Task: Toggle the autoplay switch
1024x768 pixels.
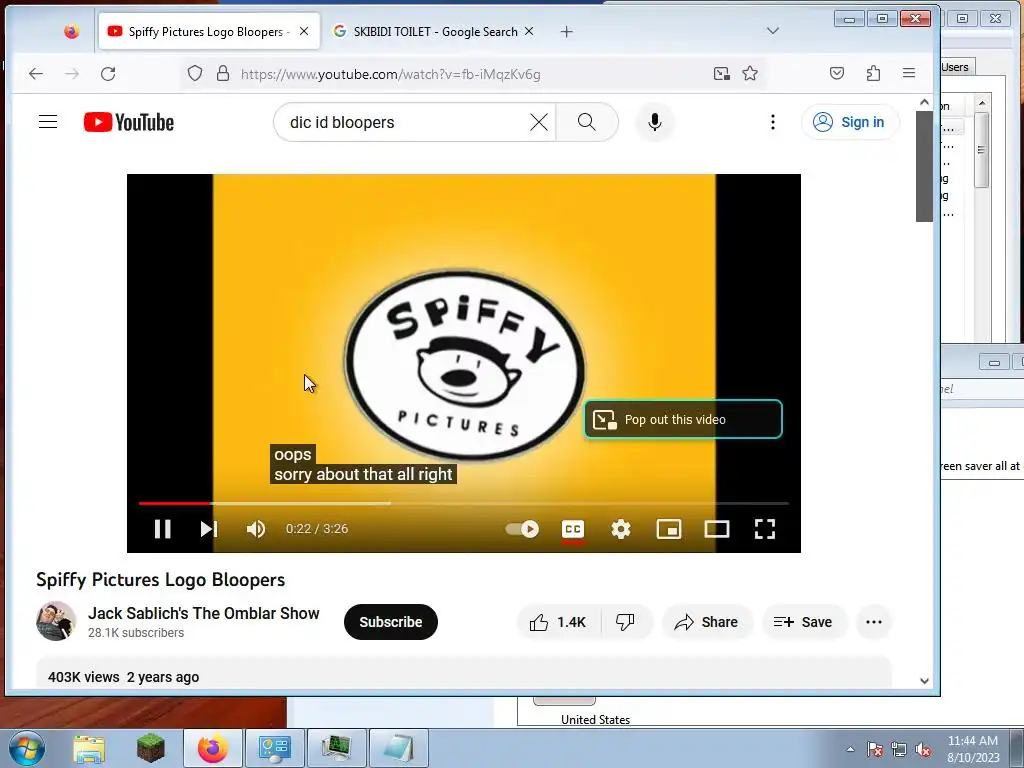Action: pos(522,529)
